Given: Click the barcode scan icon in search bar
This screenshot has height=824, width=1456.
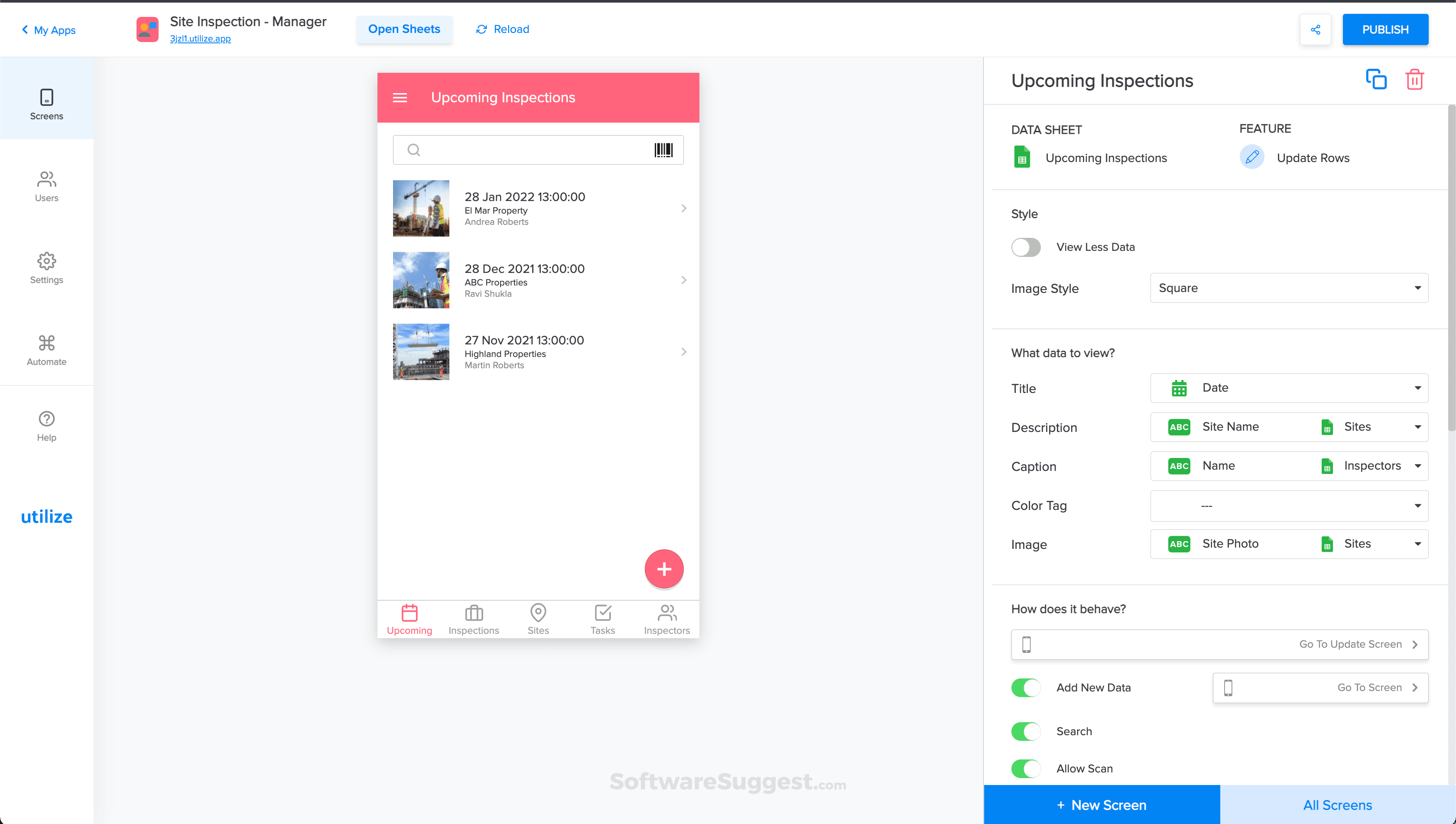Looking at the screenshot, I should click(664, 149).
